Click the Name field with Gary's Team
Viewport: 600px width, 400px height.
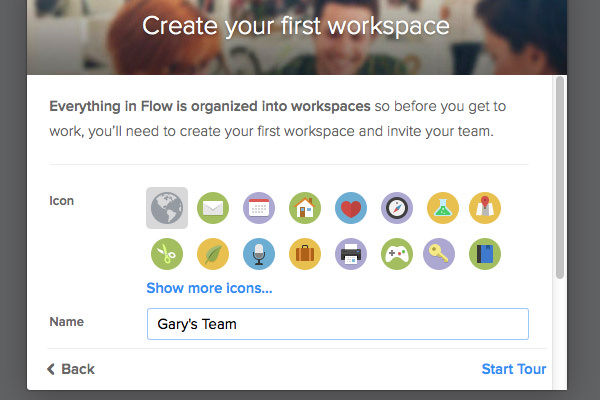[x=338, y=324]
